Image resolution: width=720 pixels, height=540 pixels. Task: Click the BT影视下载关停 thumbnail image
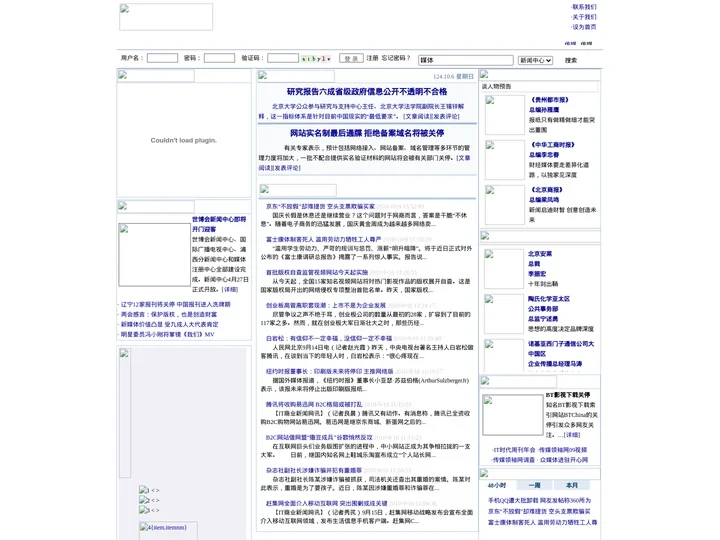[x=512, y=415]
